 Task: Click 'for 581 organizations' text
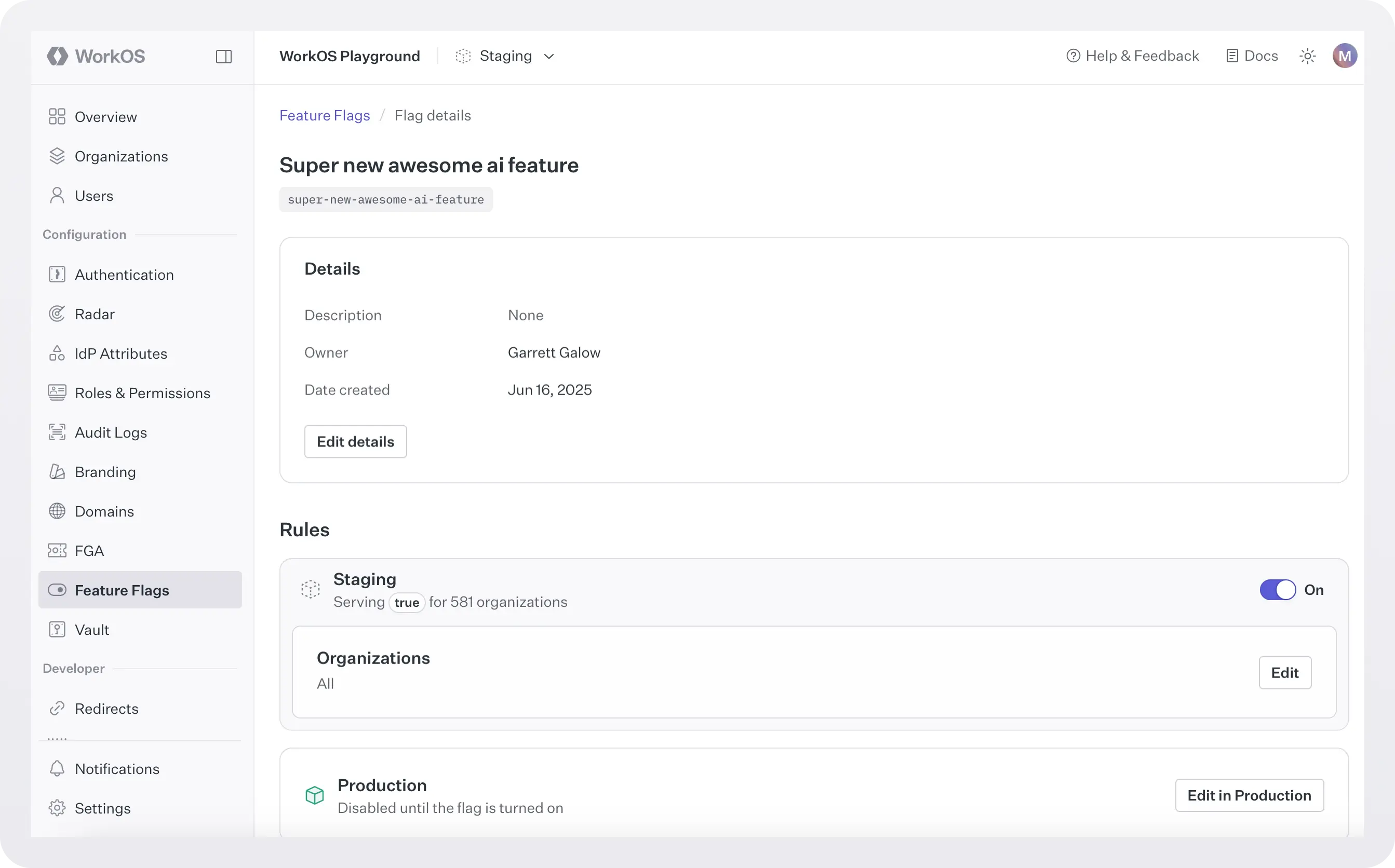[498, 602]
